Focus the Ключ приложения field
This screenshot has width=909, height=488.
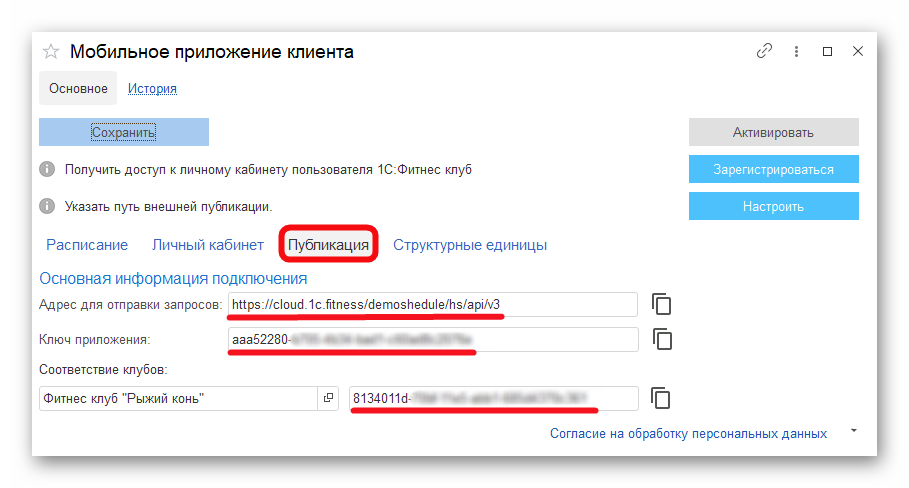point(433,339)
